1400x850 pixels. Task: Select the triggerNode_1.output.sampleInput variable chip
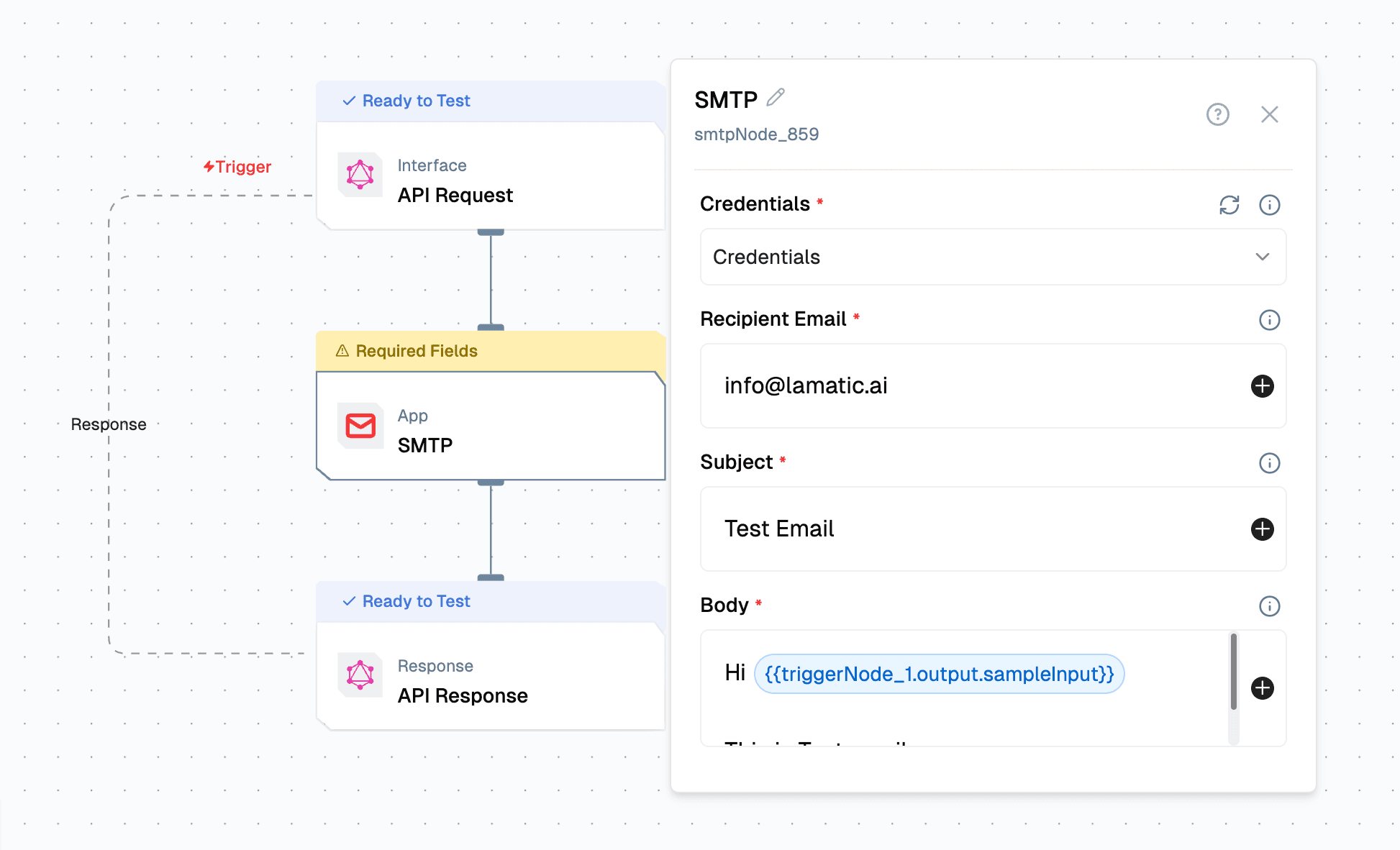[937, 674]
